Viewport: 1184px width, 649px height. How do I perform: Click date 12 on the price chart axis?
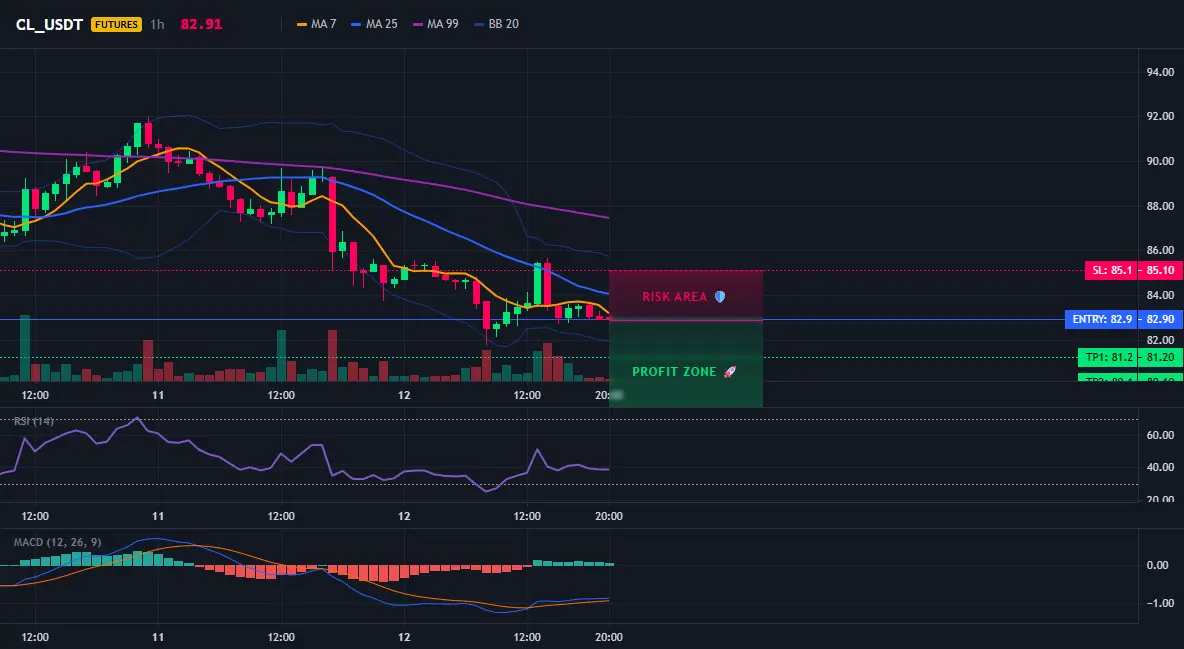point(404,395)
